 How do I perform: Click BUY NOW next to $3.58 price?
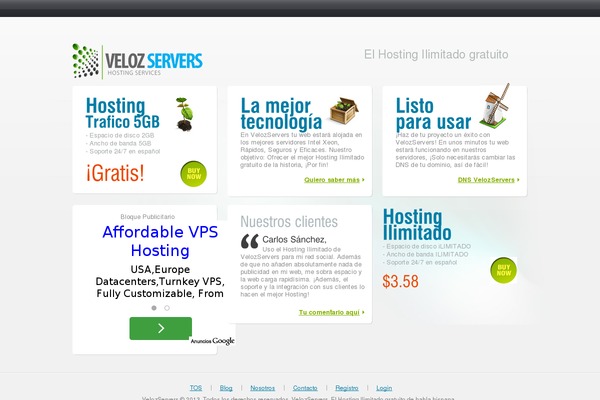[x=504, y=270]
